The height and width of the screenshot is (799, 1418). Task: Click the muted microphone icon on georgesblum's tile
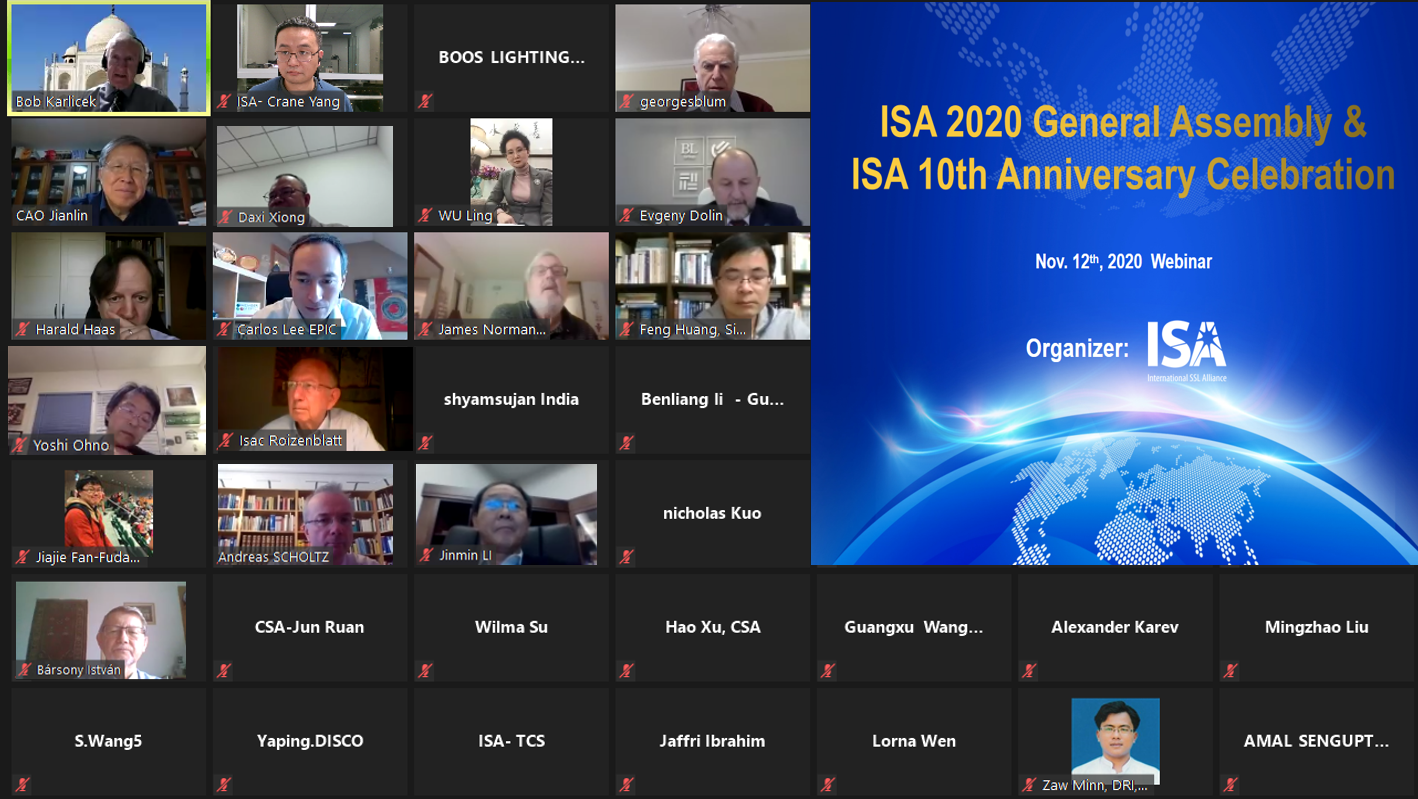click(627, 102)
